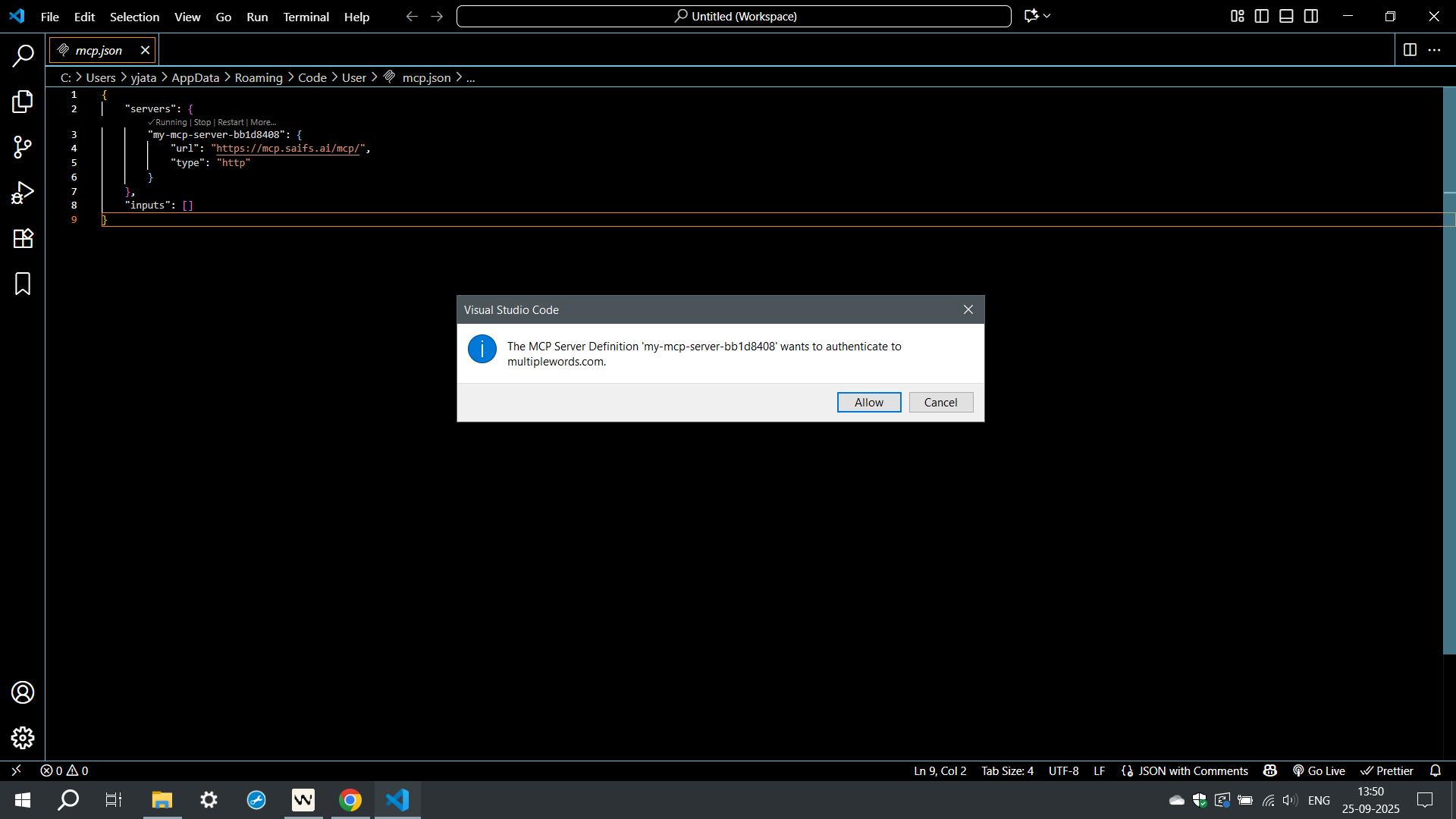Click Restart in the server code lens
The width and height of the screenshot is (1456, 819).
(231, 122)
